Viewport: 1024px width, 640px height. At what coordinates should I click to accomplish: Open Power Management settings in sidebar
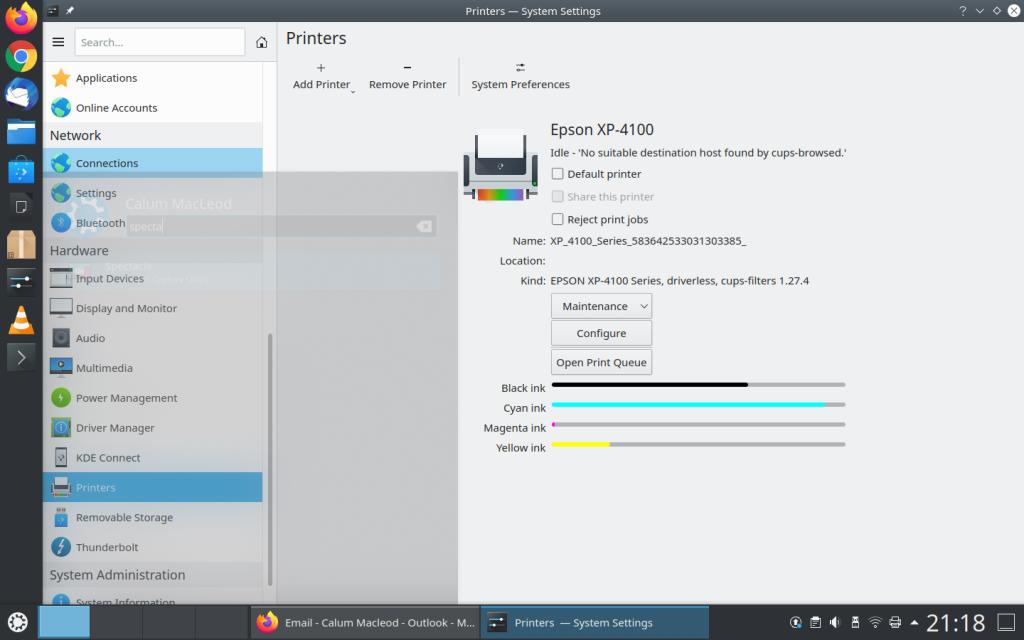pyautogui.click(x=126, y=398)
